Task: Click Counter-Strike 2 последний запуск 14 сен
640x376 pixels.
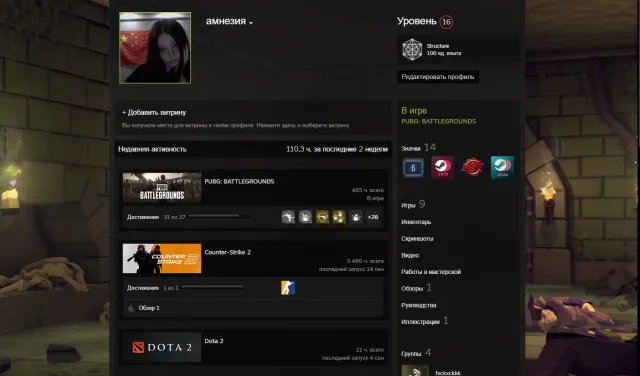Action: coord(351,269)
